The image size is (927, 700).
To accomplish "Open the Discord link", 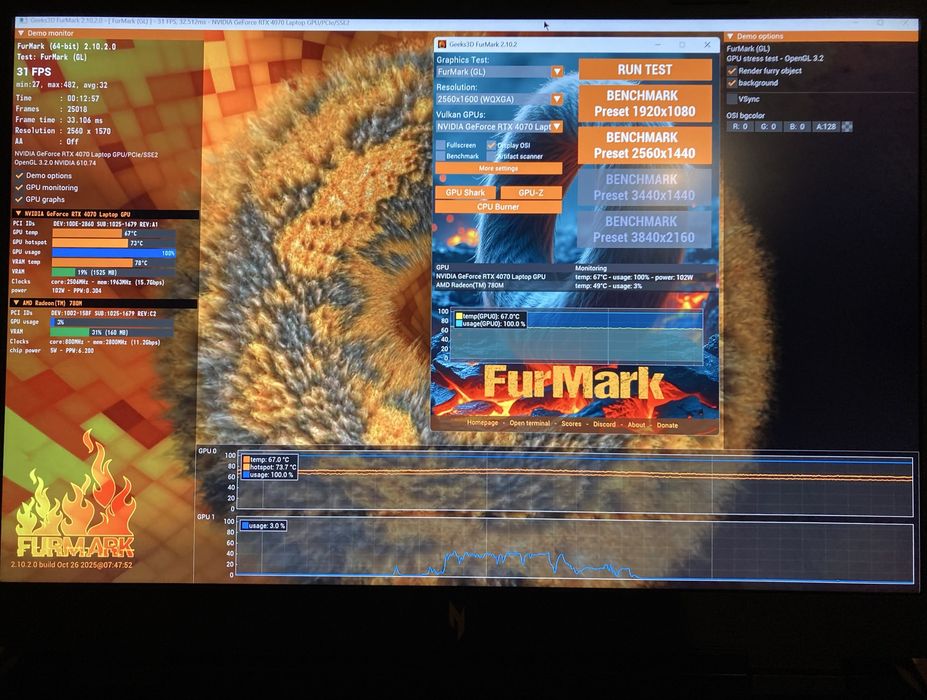I will coord(604,424).
